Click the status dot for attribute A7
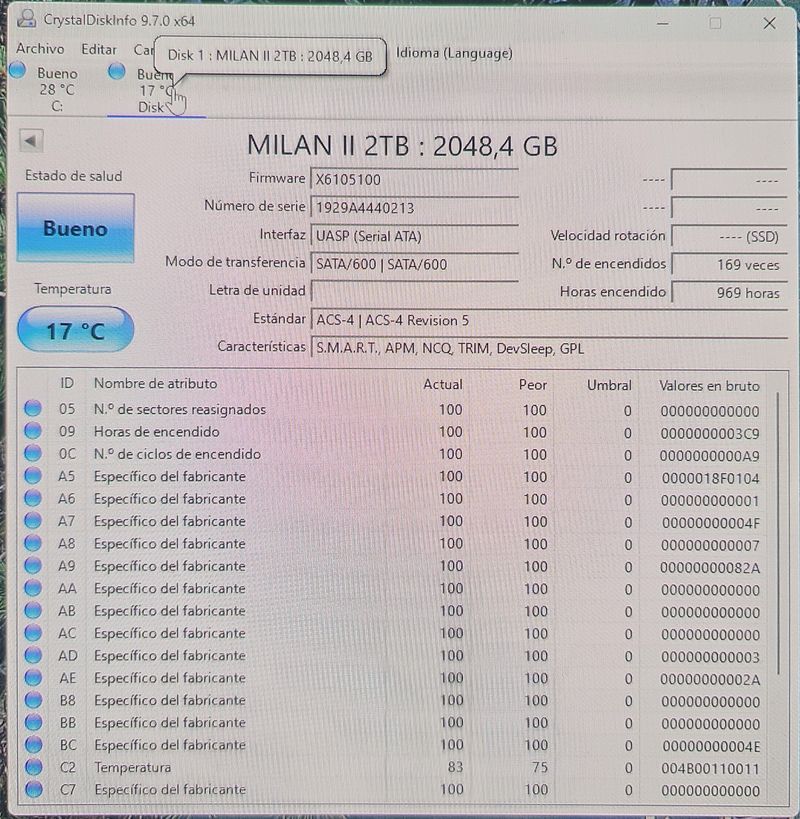Screen dimensions: 800x819 click(33, 520)
